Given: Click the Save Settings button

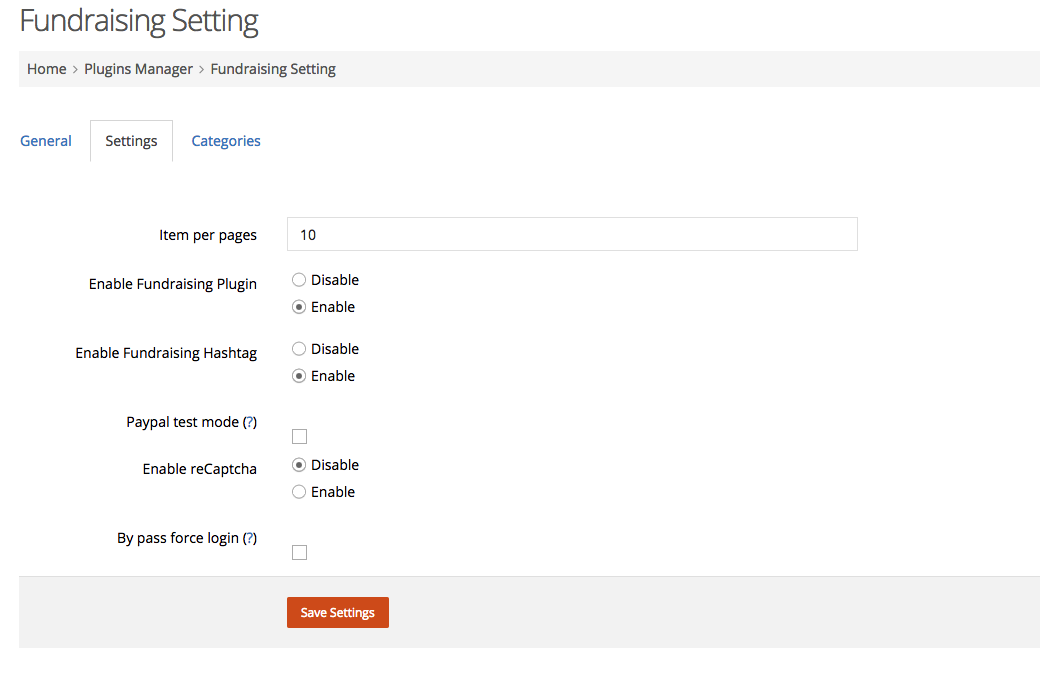Looking at the screenshot, I should pyautogui.click(x=338, y=612).
